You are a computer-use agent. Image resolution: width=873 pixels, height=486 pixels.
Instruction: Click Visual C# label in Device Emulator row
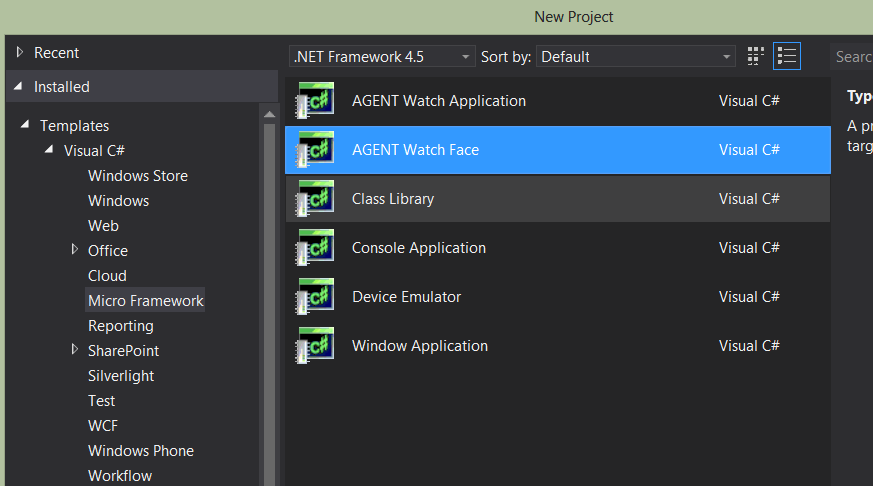coord(749,297)
